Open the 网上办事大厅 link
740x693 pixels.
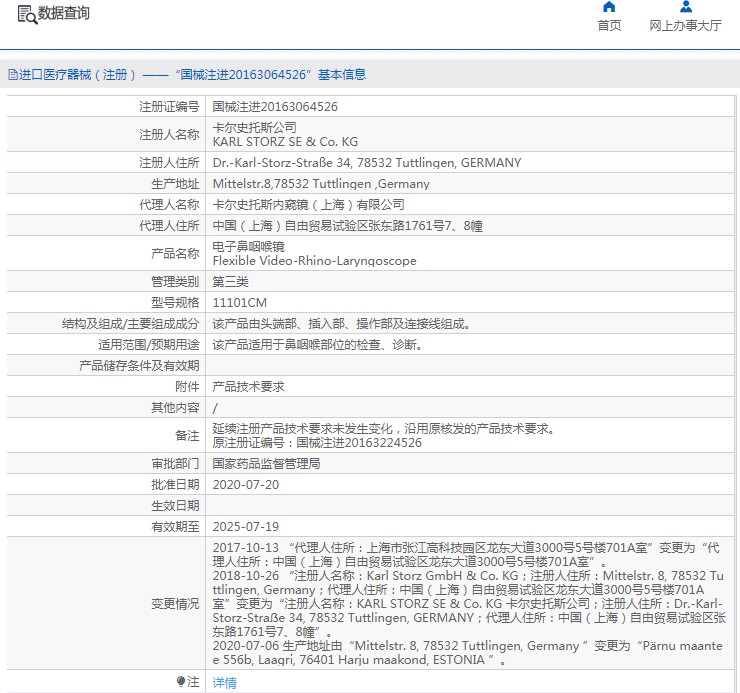coord(686,25)
